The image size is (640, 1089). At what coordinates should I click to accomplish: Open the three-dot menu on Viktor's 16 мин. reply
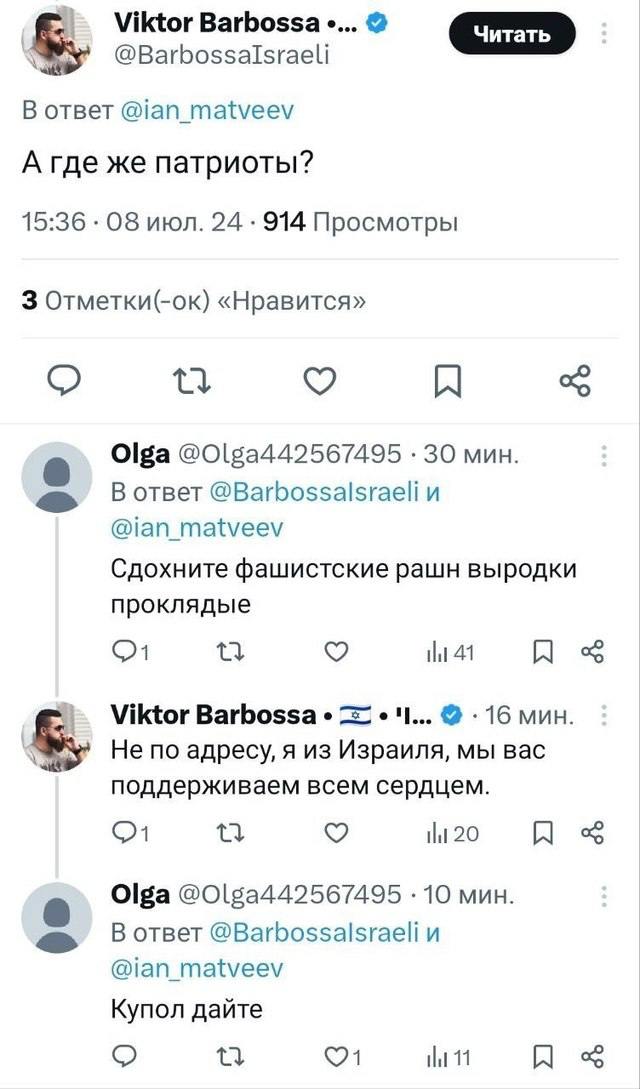point(604,717)
